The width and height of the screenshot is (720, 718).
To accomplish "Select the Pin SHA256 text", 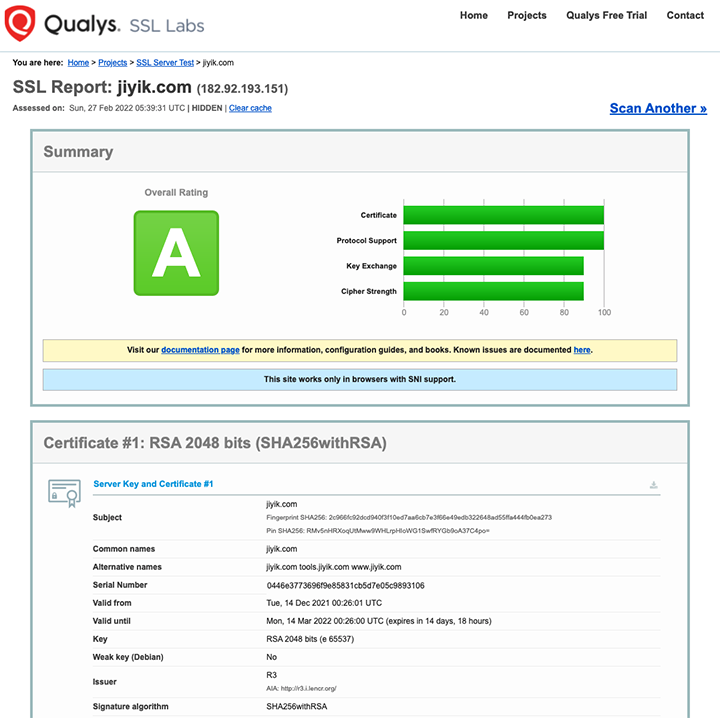I will (378, 531).
